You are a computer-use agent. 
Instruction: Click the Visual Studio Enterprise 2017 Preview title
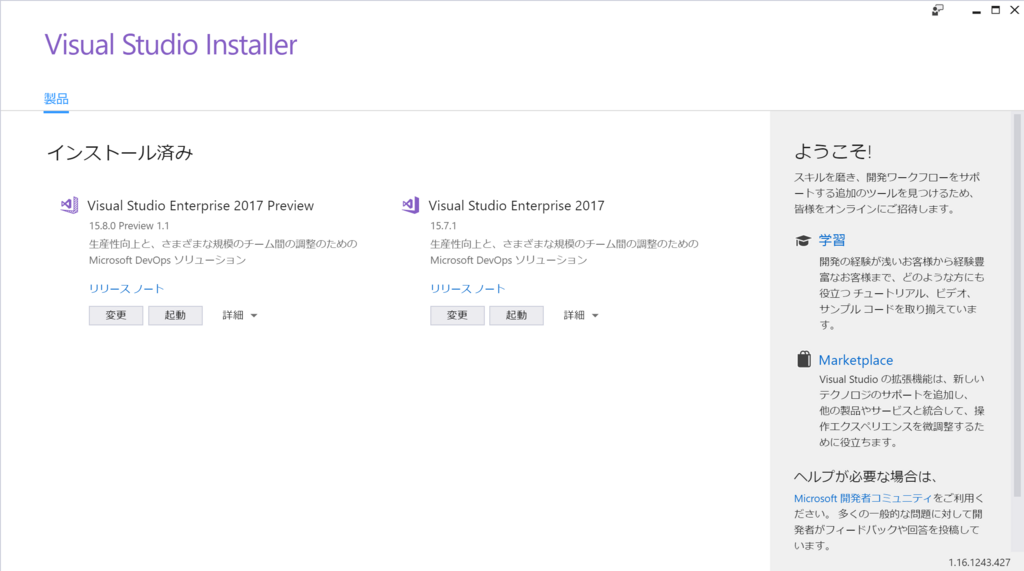click(200, 205)
